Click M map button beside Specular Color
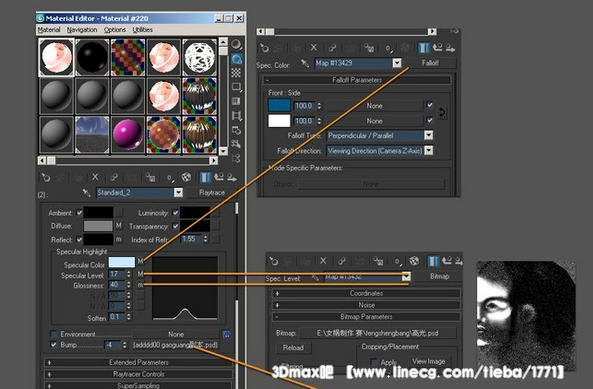Screen dimensions: 593x389 [140, 261]
